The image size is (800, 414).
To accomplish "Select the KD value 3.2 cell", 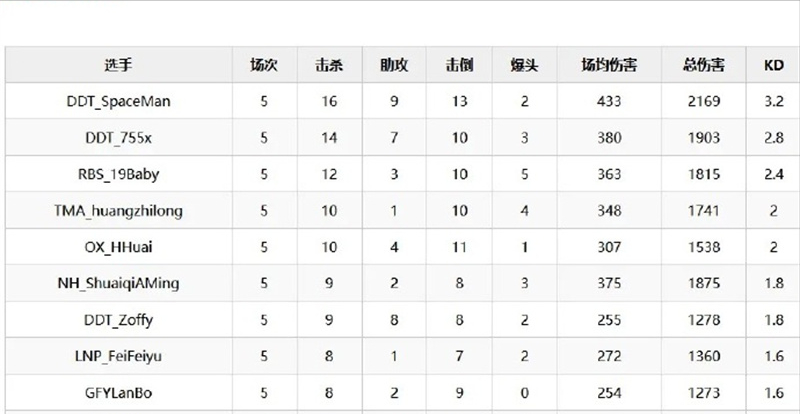I will [x=773, y=101].
